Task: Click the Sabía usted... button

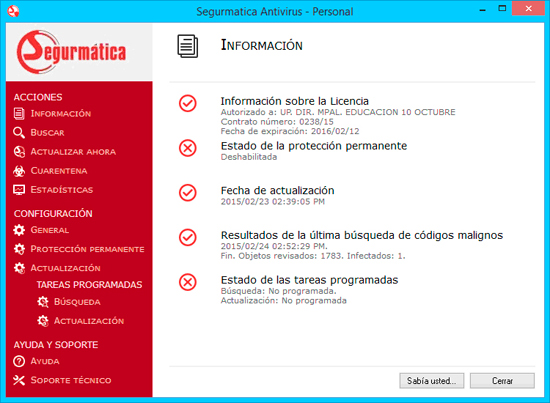Action: 431,381
